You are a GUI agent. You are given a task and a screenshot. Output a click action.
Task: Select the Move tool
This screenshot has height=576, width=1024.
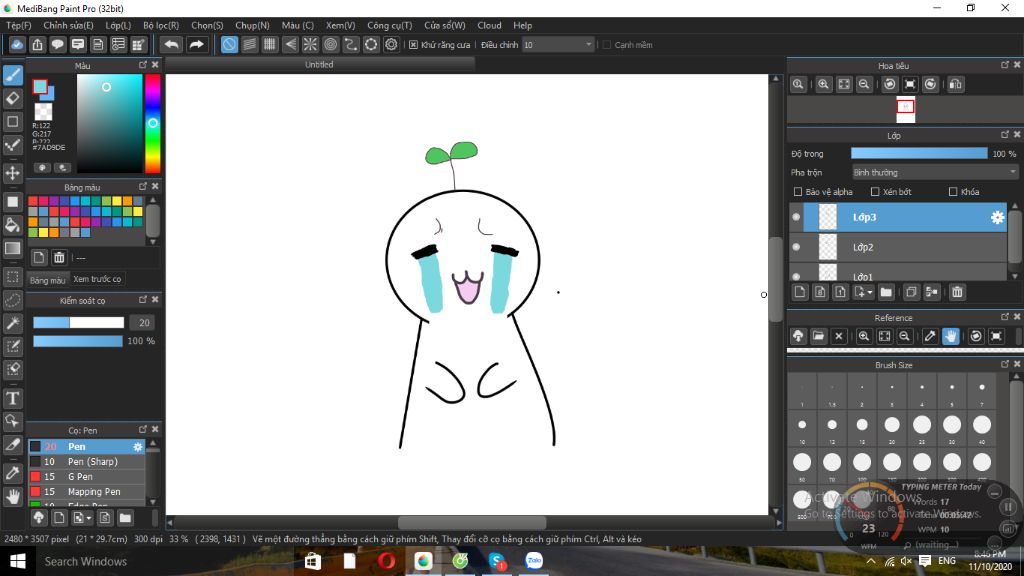[12, 173]
